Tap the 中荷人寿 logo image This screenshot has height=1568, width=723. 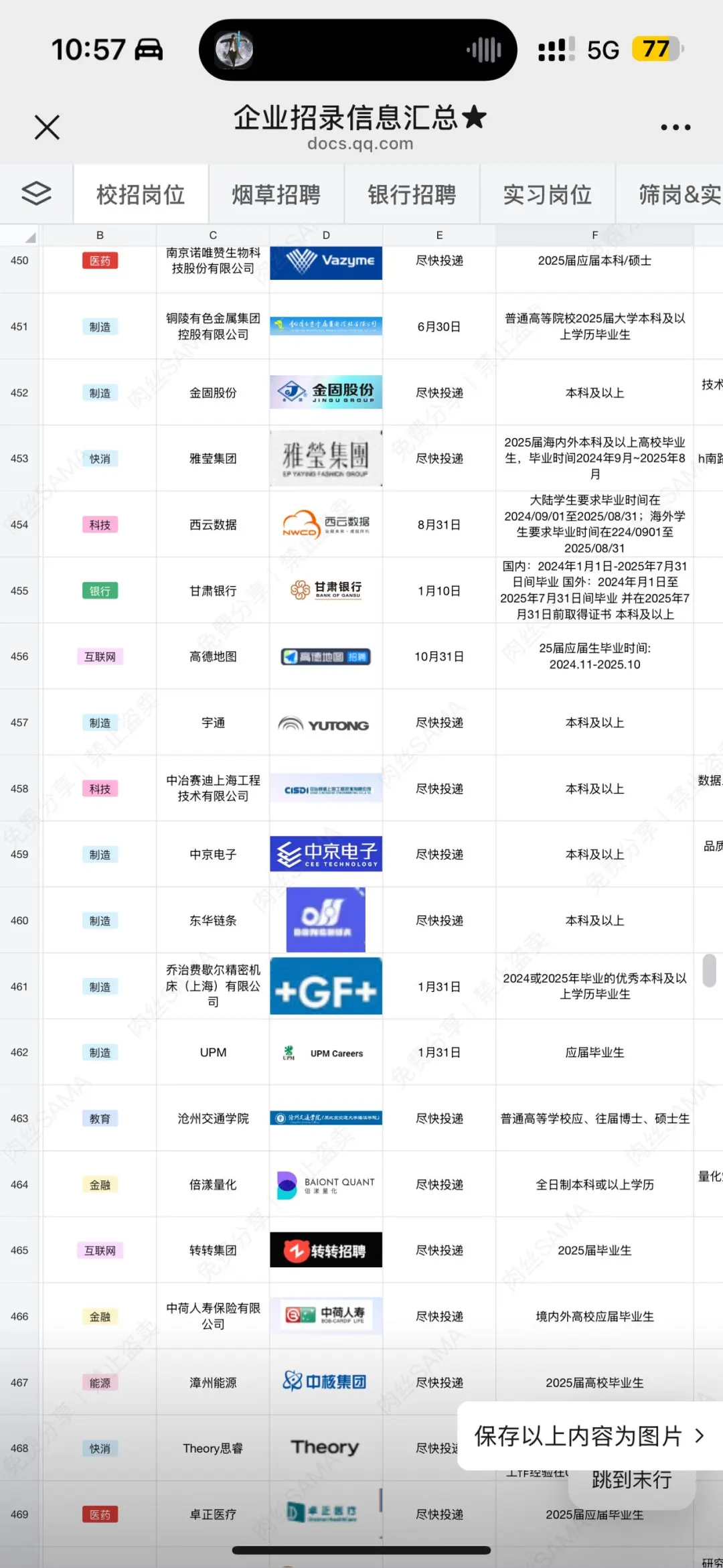pyautogui.click(x=326, y=1315)
